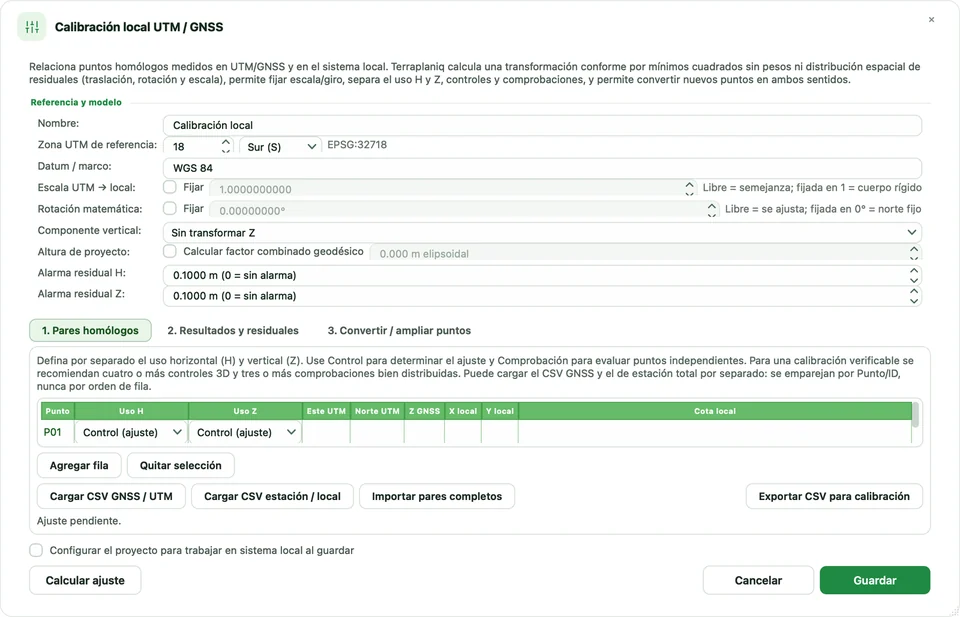The width and height of the screenshot is (960, 617).
Task: Click the Altura de proyecto stepper arrows
Action: 913,253
